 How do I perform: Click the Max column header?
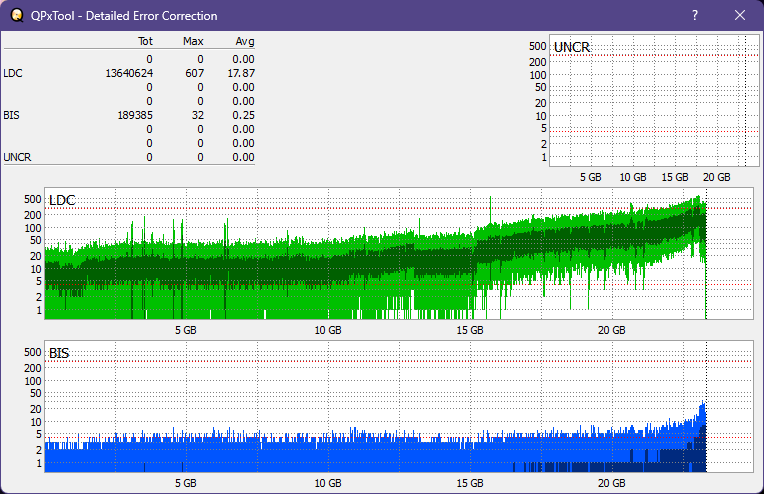tap(193, 41)
